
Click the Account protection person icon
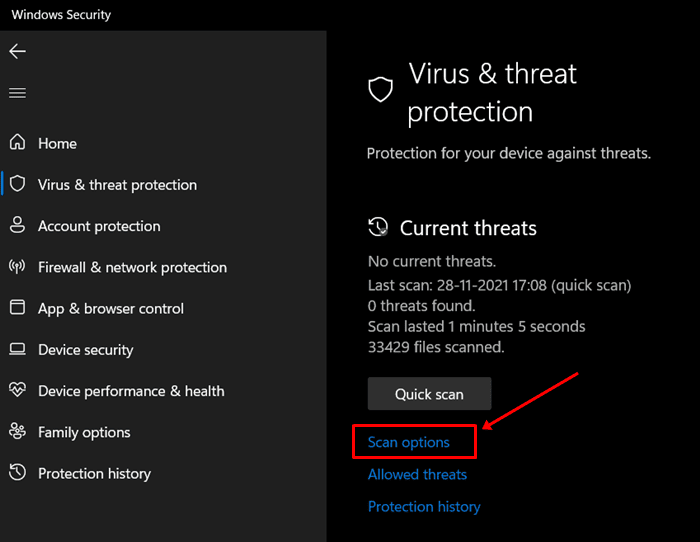[x=17, y=226]
